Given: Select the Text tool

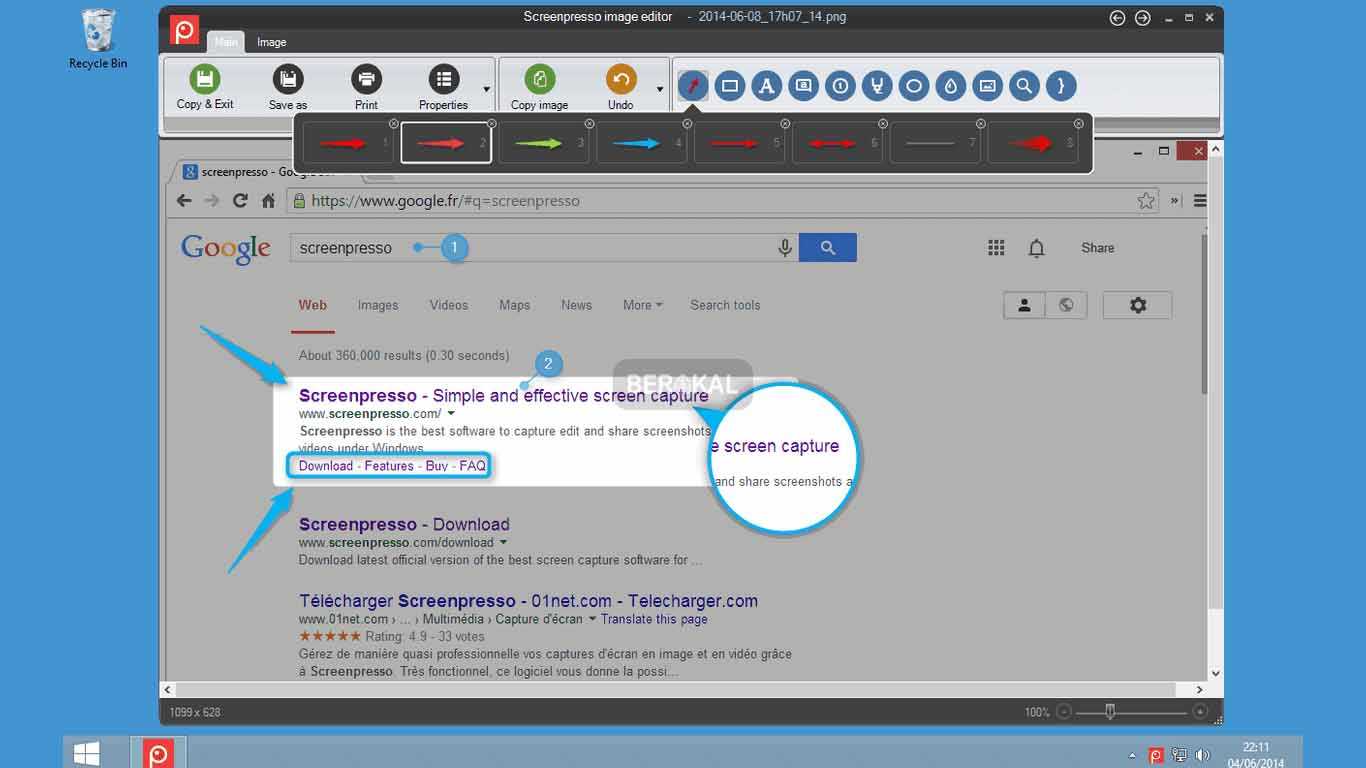Looking at the screenshot, I should click(x=766, y=86).
